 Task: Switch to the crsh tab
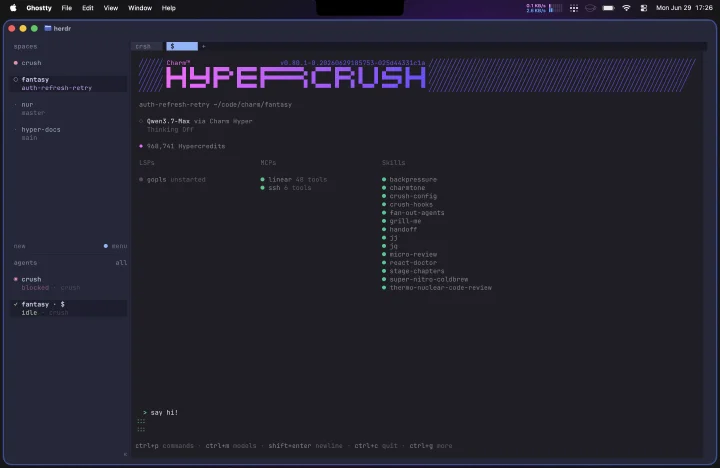146,46
